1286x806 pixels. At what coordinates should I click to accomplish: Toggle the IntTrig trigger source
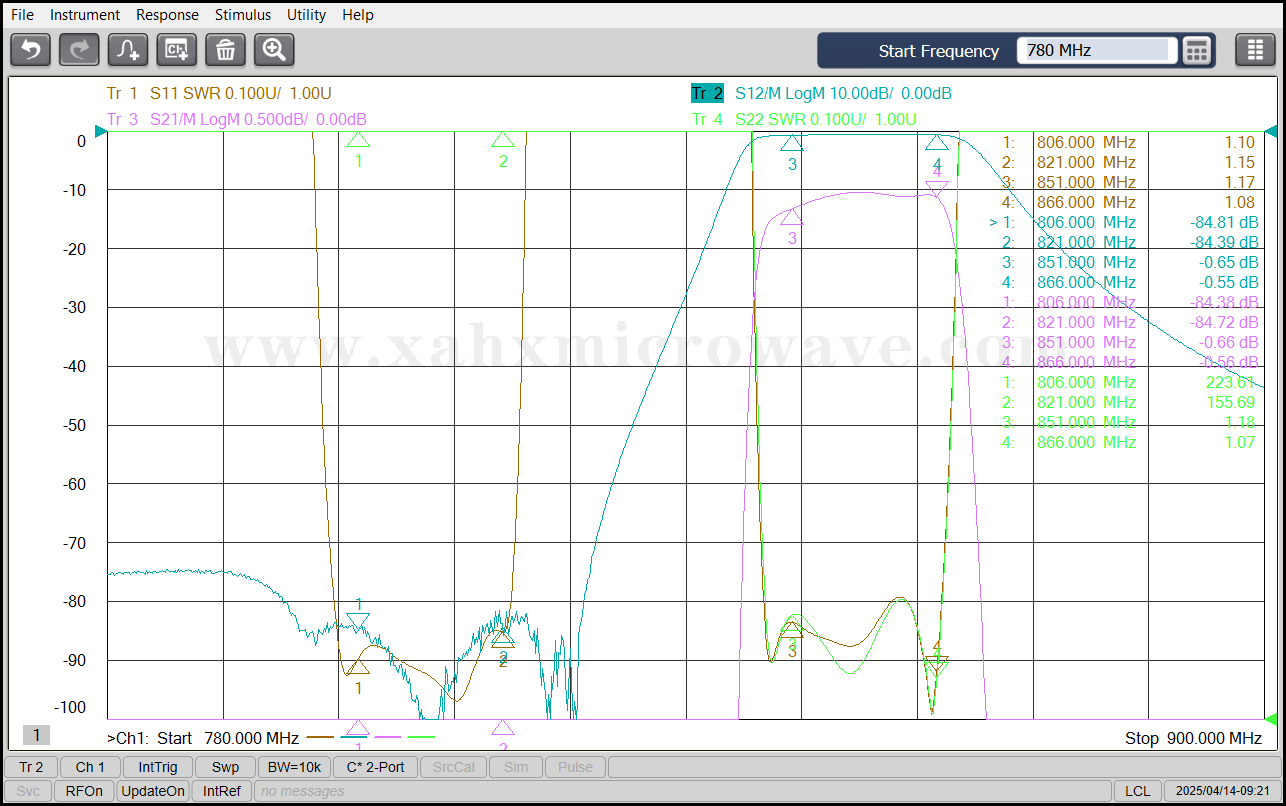(x=158, y=767)
